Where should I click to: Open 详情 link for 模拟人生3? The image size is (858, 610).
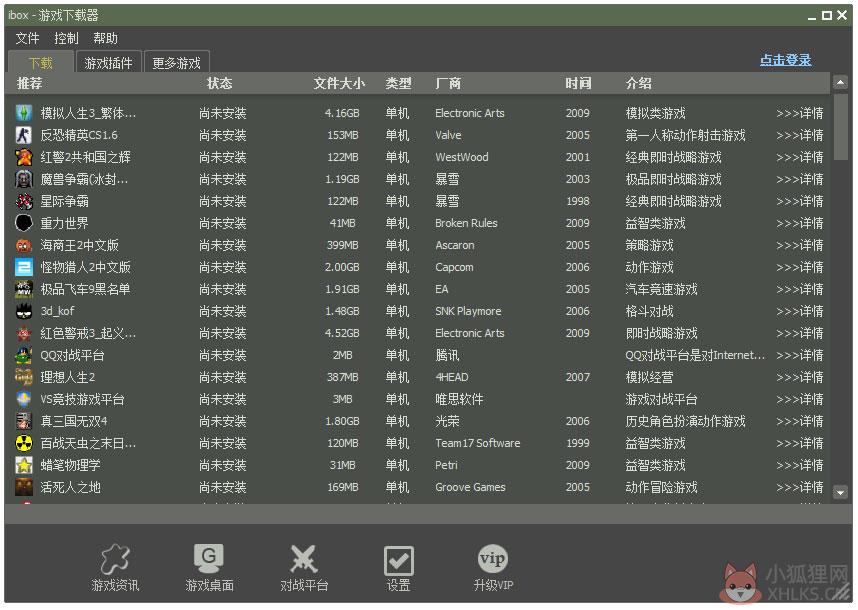pyautogui.click(x=799, y=113)
